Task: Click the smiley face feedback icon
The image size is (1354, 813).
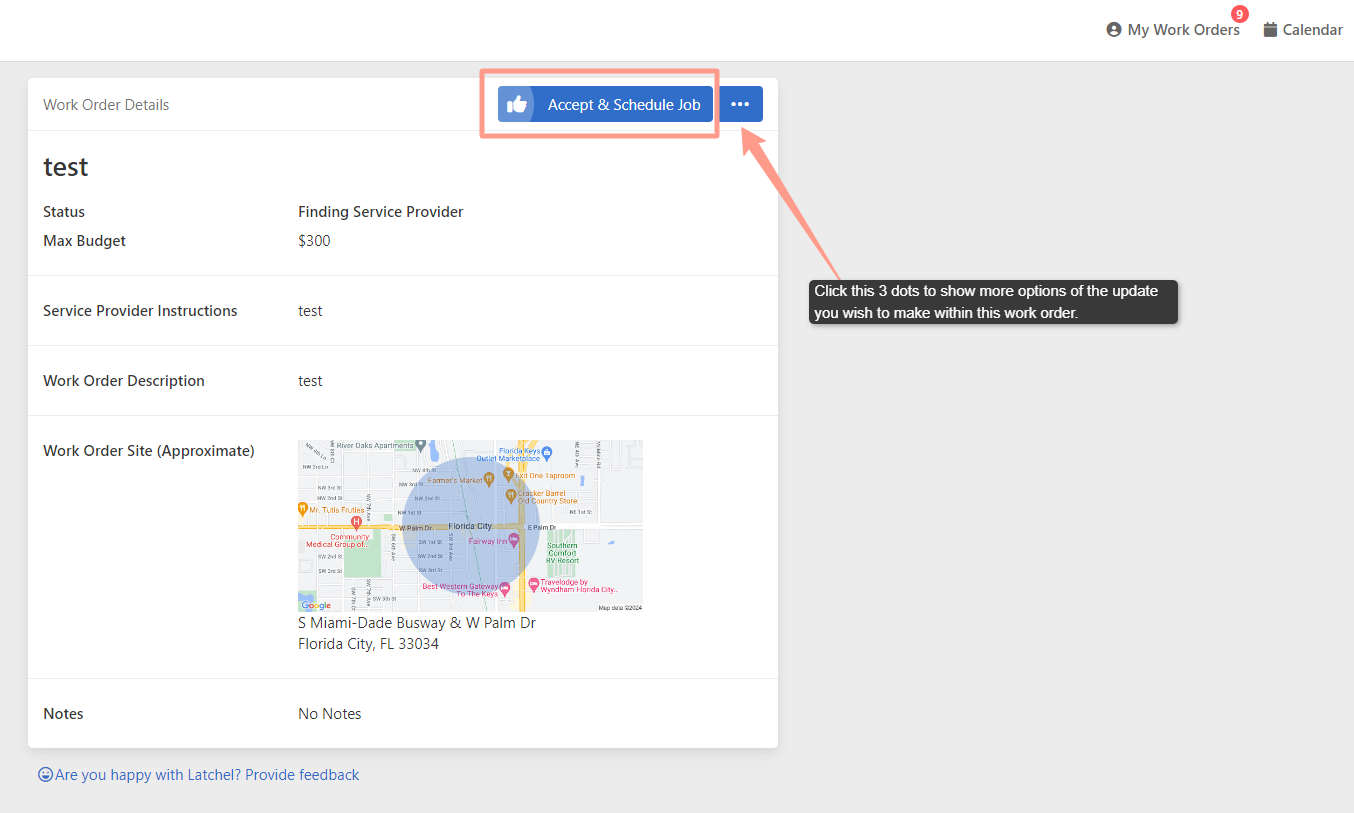Action: pyautogui.click(x=45, y=774)
